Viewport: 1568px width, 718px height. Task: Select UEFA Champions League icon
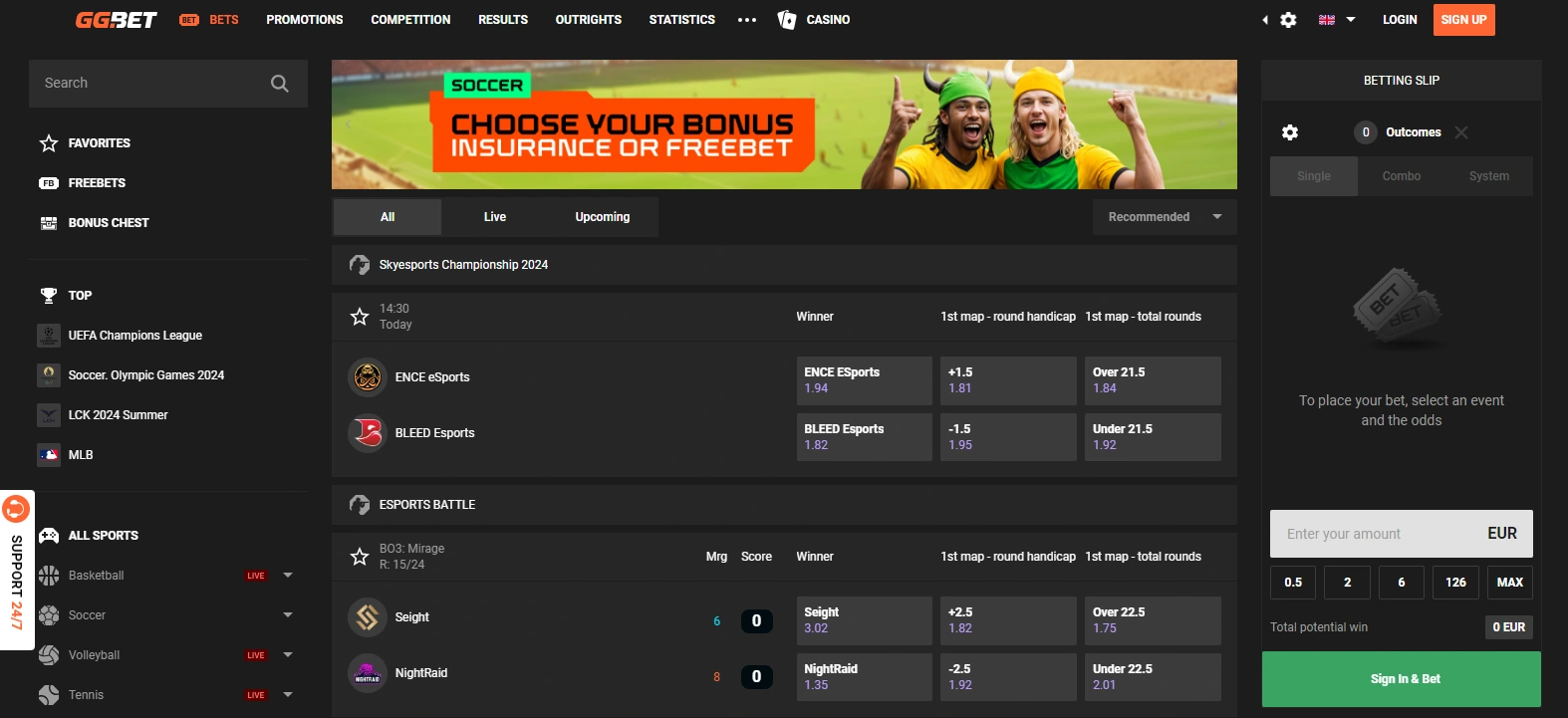49,336
